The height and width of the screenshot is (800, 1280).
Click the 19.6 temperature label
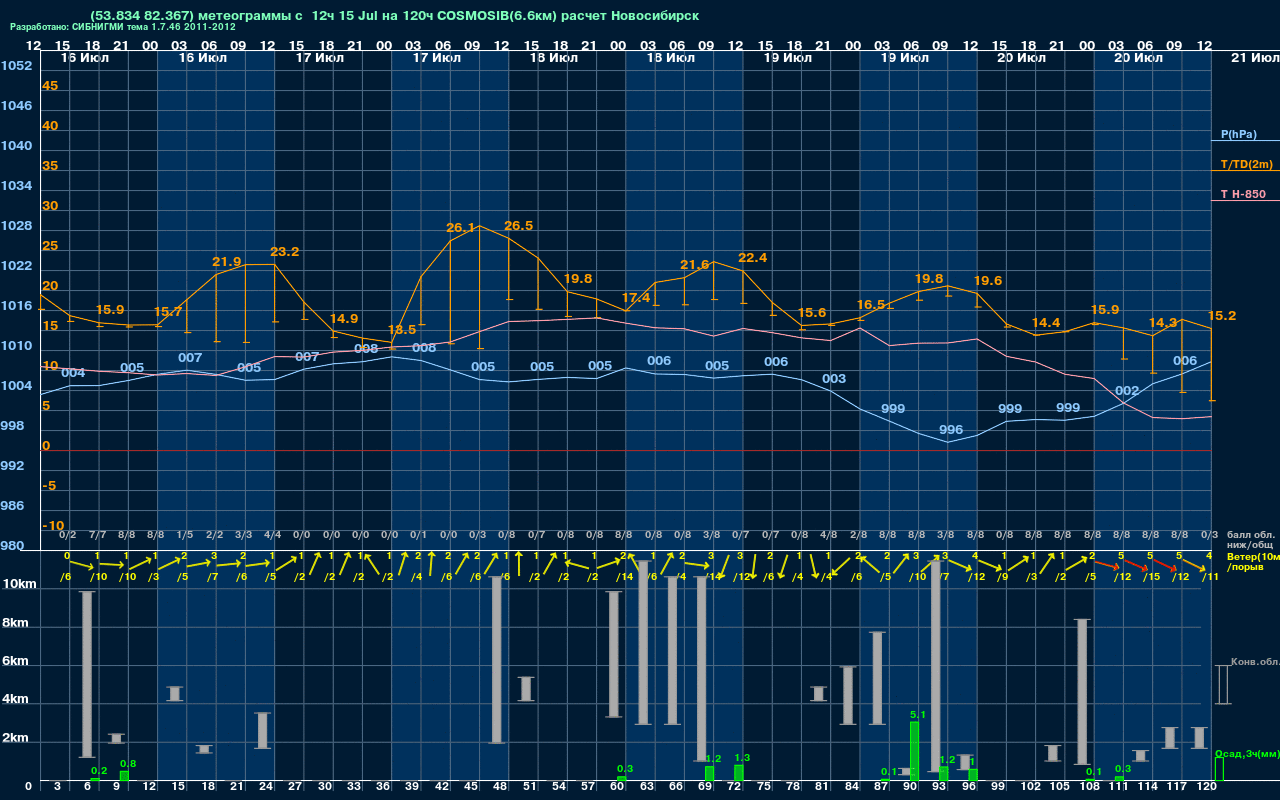[988, 281]
